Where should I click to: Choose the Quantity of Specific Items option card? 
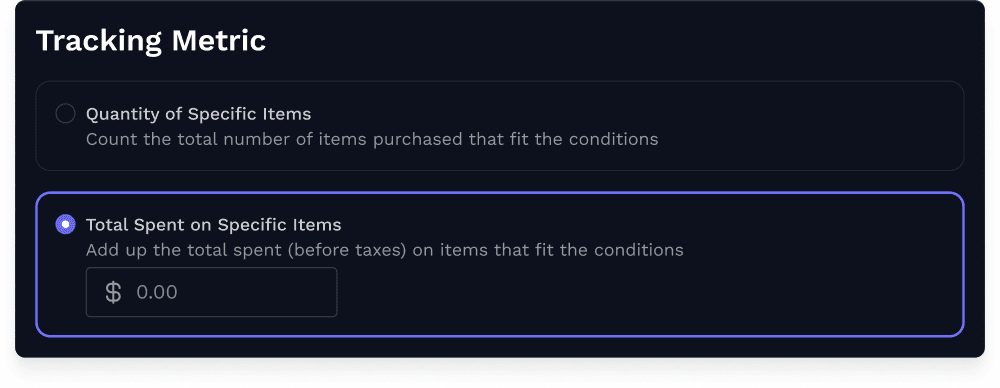point(499,126)
